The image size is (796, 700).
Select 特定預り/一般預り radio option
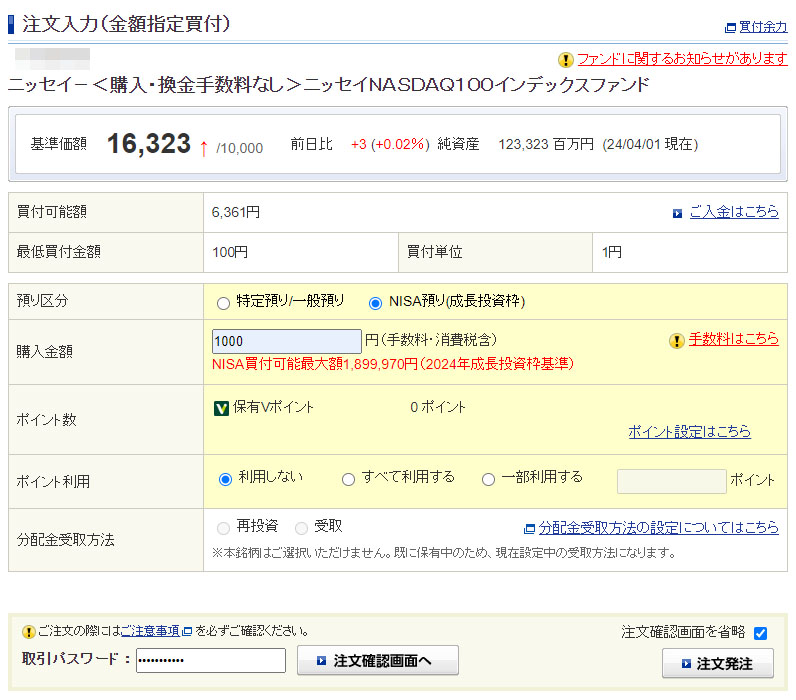click(223, 302)
